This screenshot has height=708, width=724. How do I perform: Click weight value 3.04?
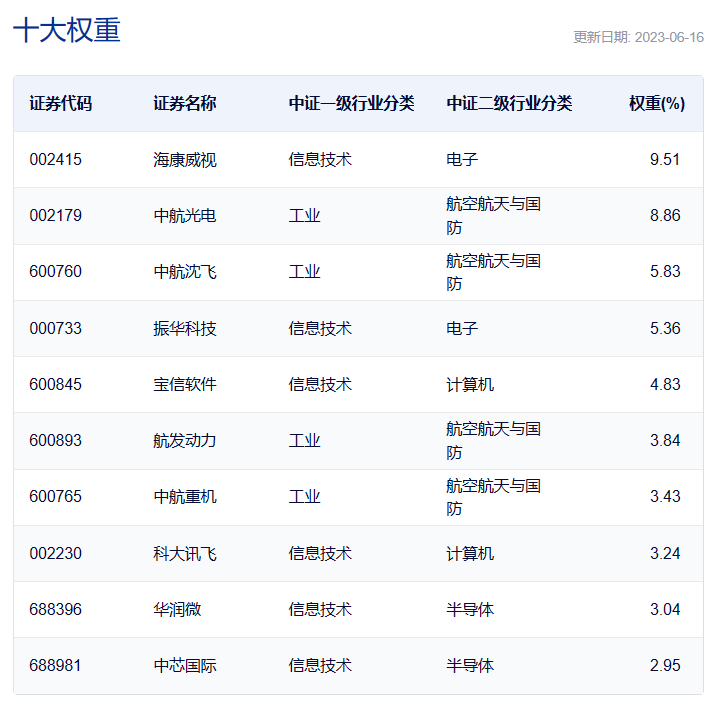point(665,610)
